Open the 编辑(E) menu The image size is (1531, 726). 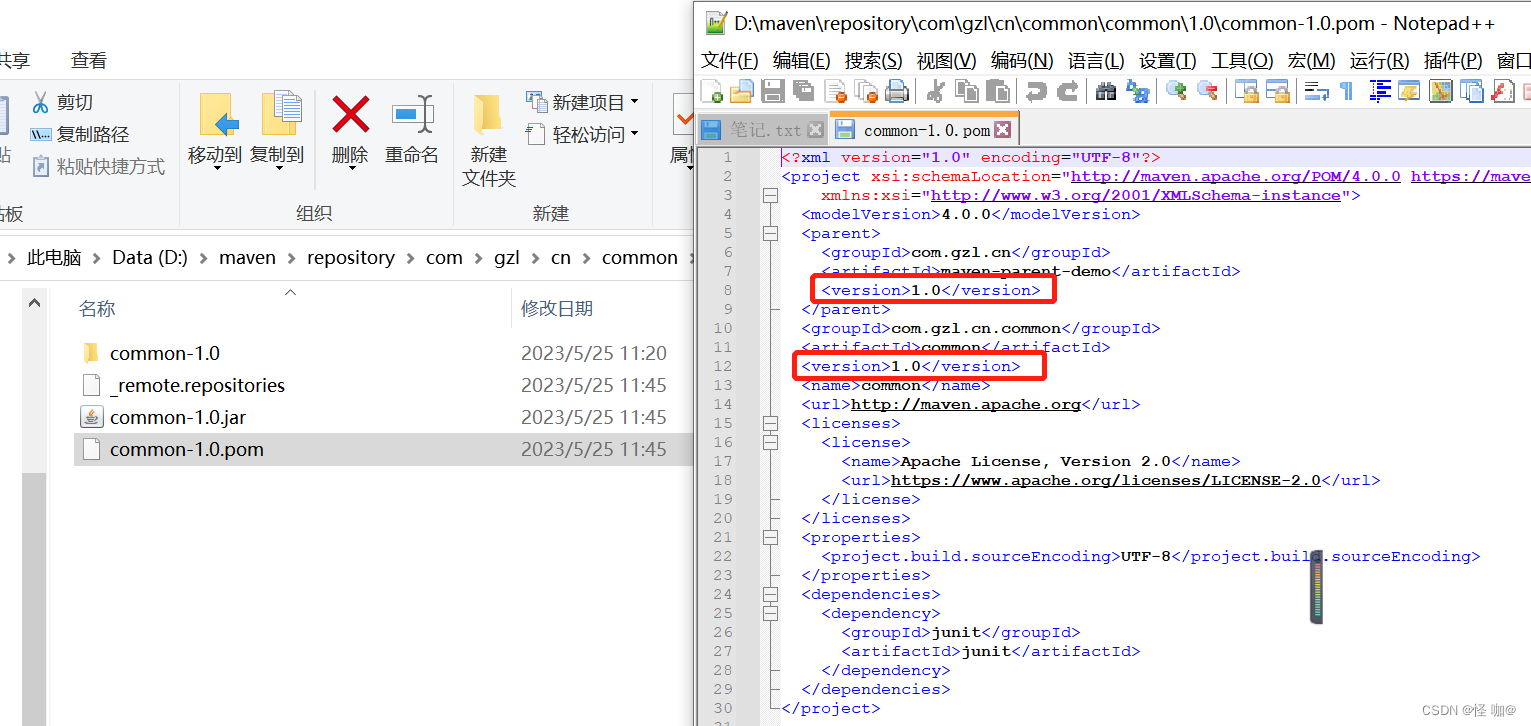pos(801,61)
